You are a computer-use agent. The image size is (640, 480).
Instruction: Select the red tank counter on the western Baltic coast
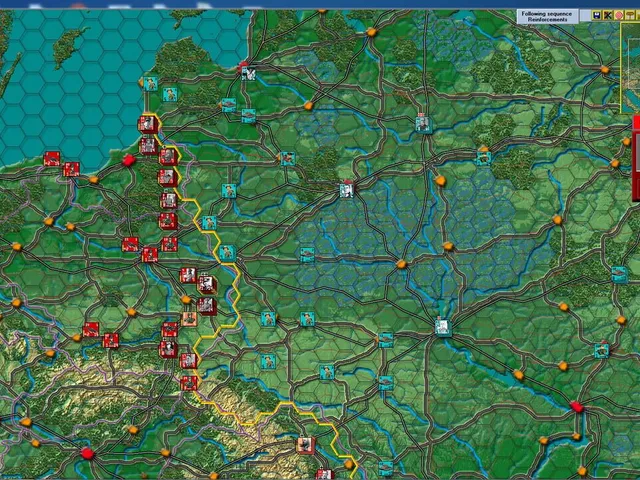pos(52,159)
